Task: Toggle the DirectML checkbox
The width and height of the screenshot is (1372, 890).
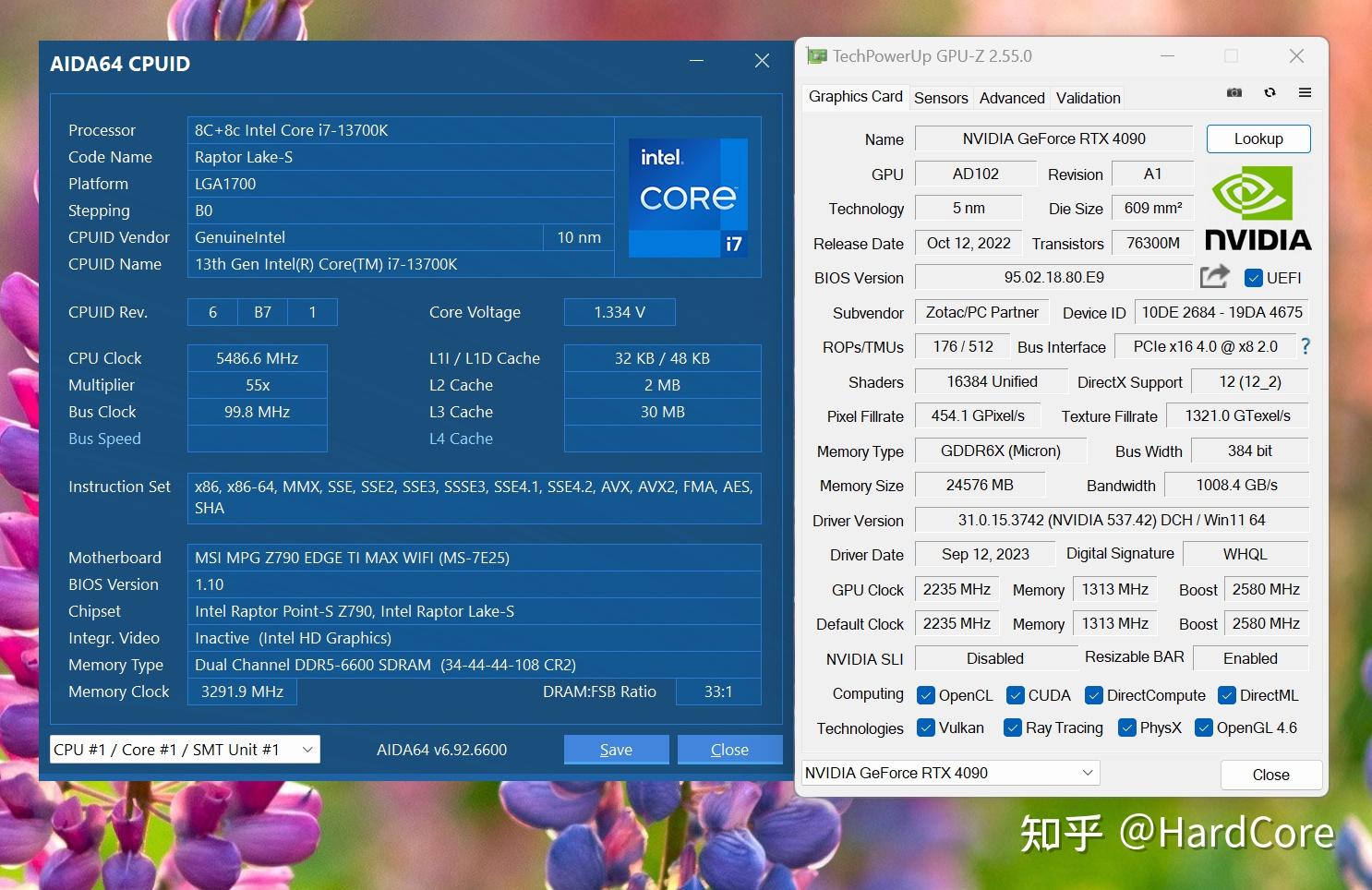Action: 1226,695
